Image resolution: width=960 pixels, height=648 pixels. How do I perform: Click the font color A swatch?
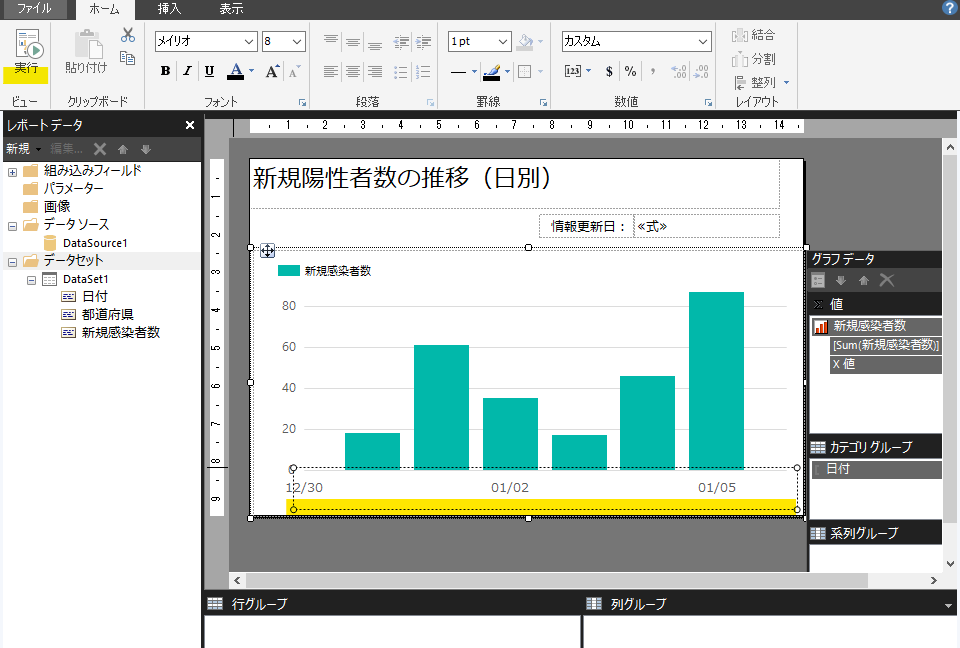tap(234, 71)
